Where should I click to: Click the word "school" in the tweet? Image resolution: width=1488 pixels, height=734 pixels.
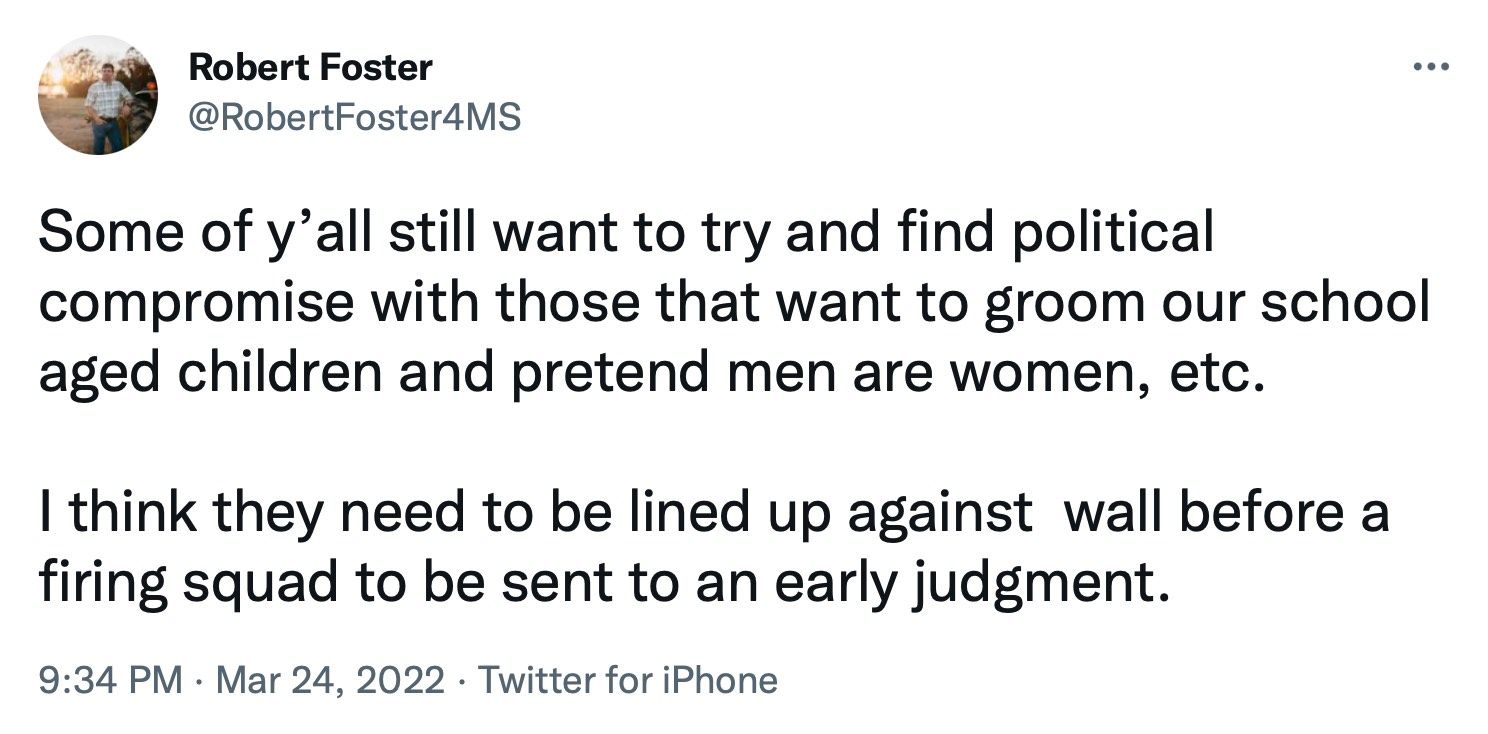tap(1345, 303)
